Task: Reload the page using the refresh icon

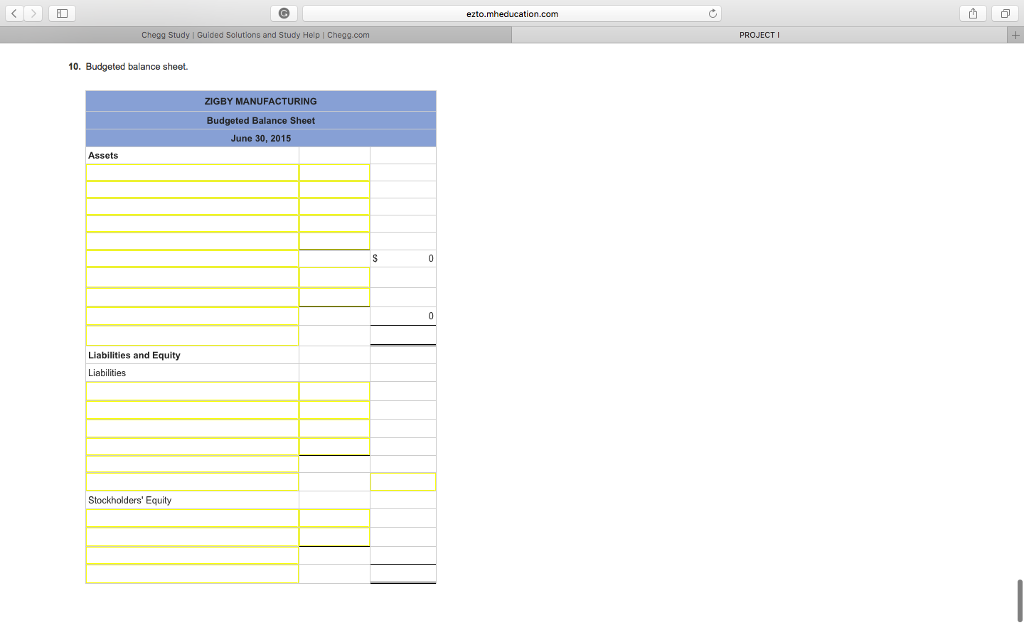Action: tap(712, 13)
